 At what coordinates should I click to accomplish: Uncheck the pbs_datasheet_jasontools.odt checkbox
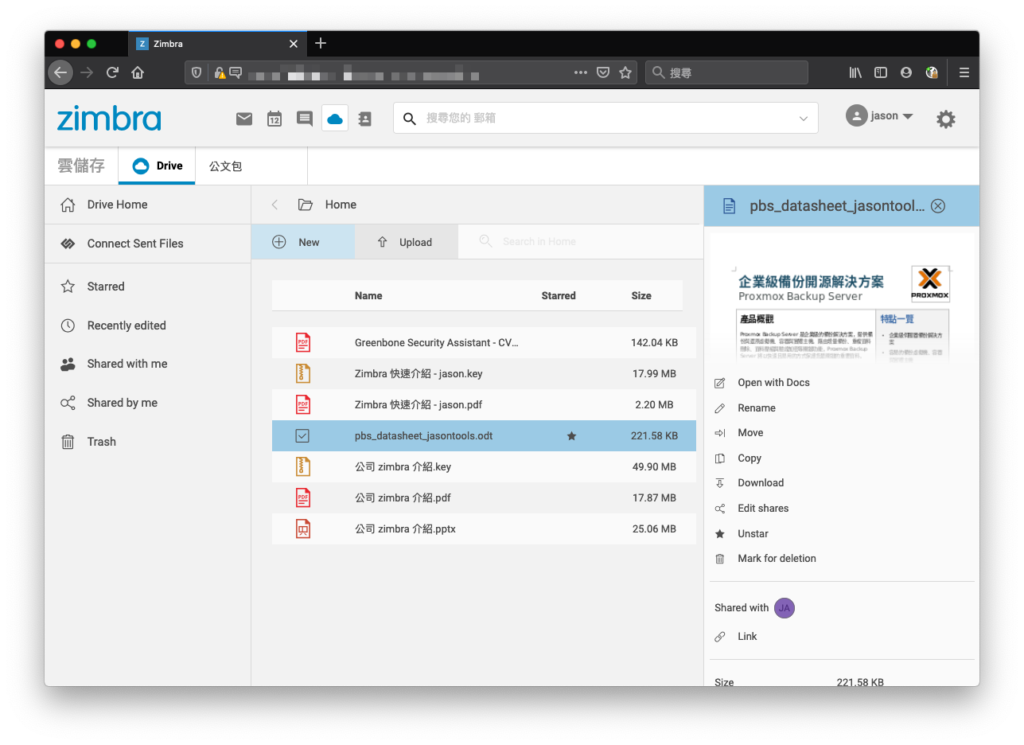click(x=302, y=436)
